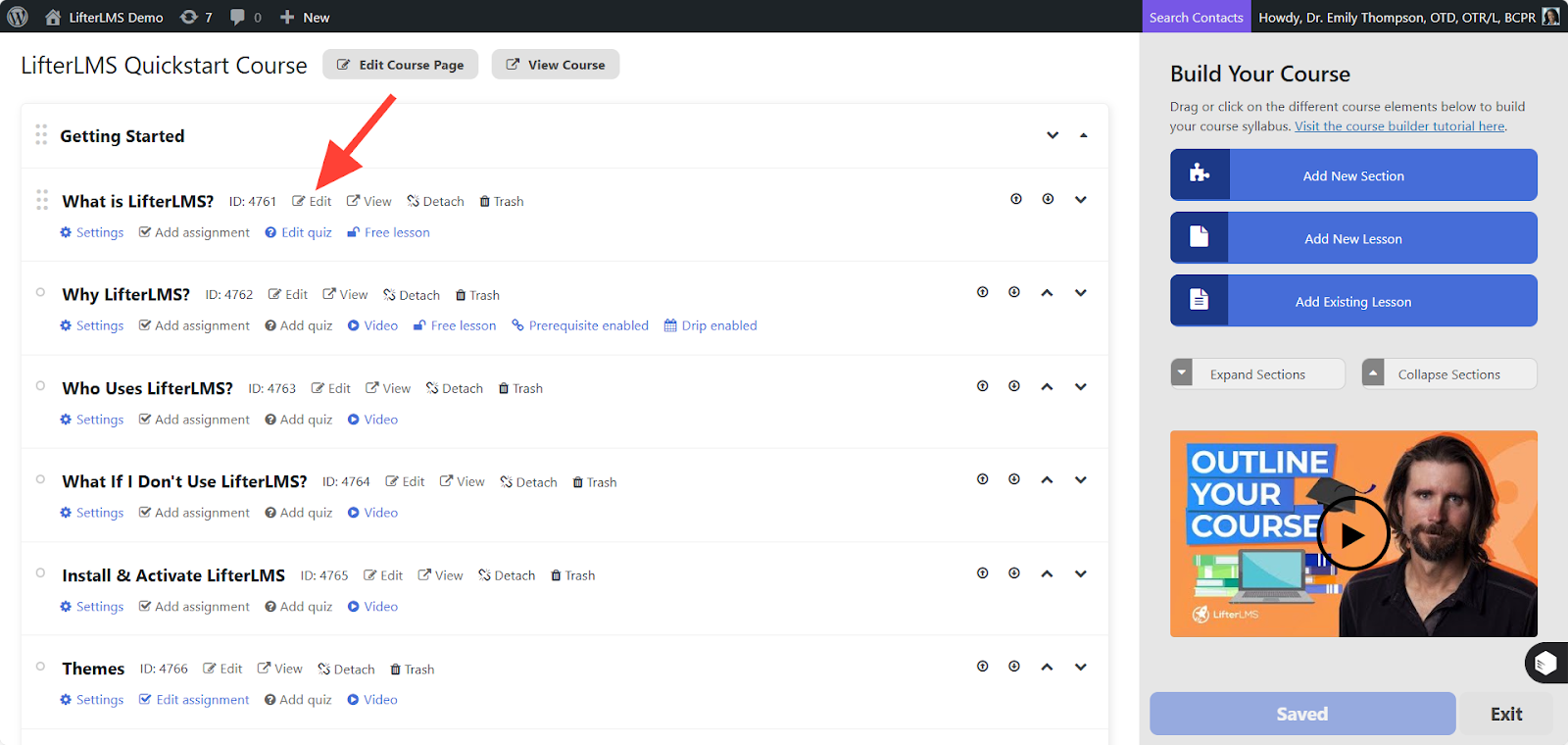Image resolution: width=1568 pixels, height=745 pixels.
Task: Click Expand Sections button
Action: click(x=1257, y=374)
